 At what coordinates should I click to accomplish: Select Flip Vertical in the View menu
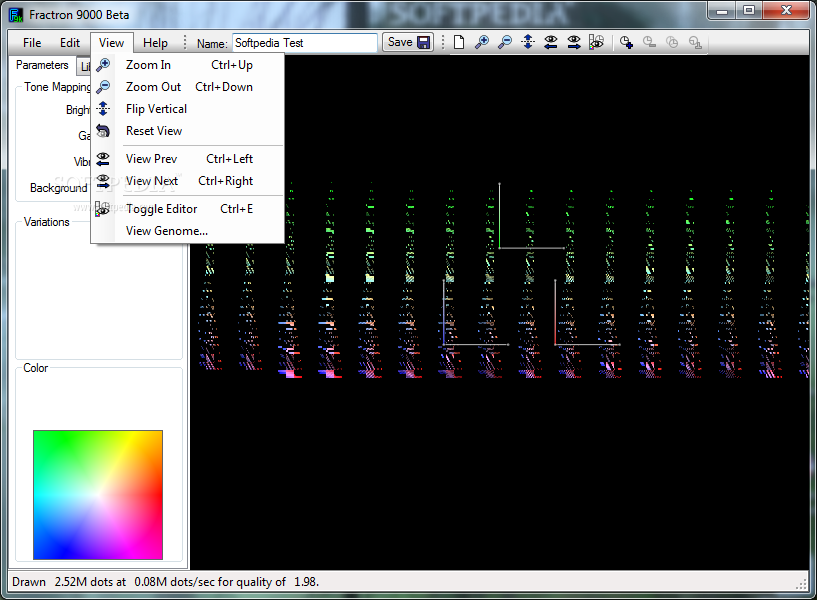pyautogui.click(x=156, y=109)
